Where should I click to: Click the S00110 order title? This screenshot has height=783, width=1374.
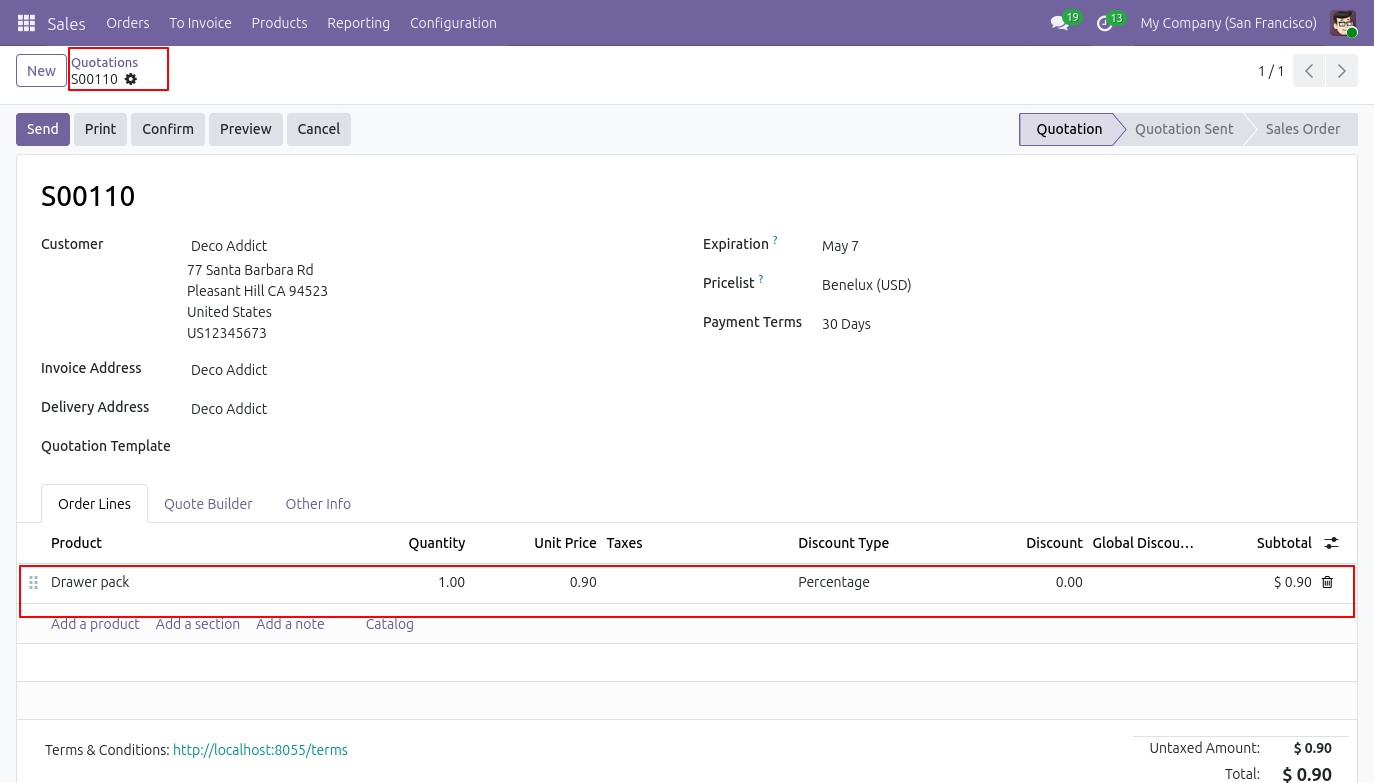pos(88,196)
